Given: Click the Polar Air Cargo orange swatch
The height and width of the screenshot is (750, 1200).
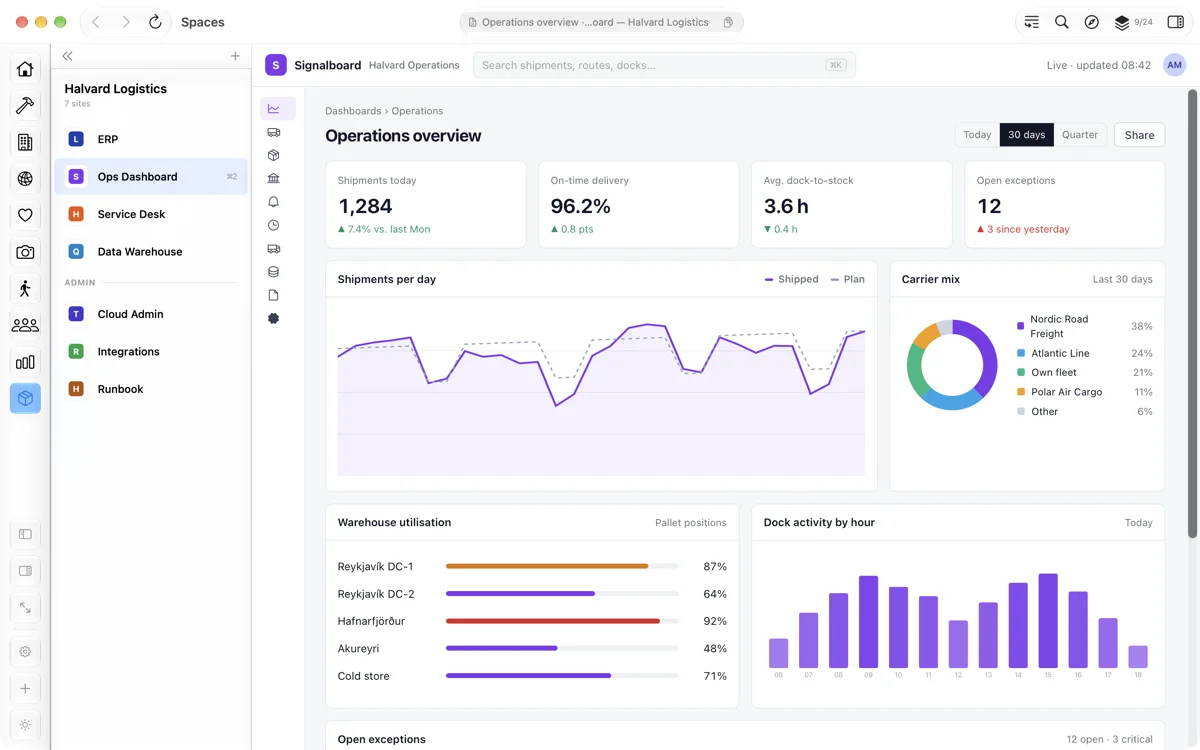Looking at the screenshot, I should coord(1020,392).
